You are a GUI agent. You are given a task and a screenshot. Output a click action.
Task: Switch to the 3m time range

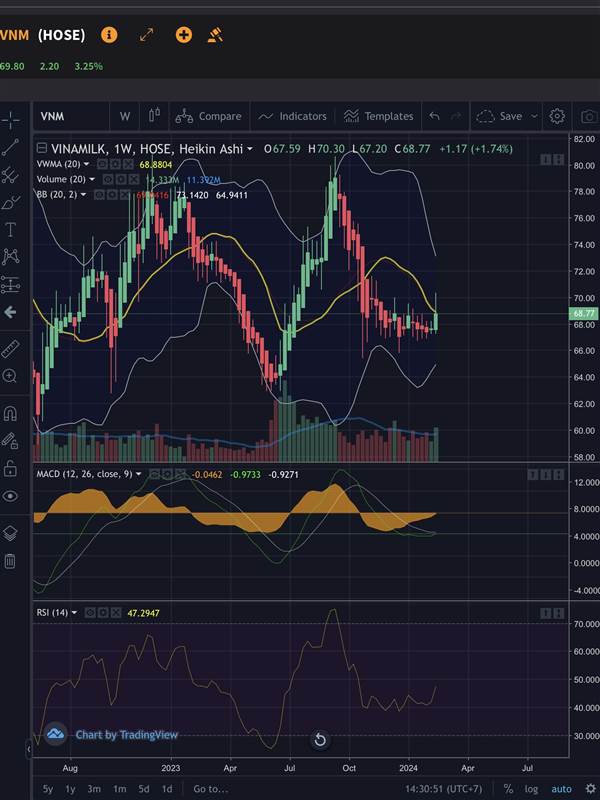click(x=93, y=789)
